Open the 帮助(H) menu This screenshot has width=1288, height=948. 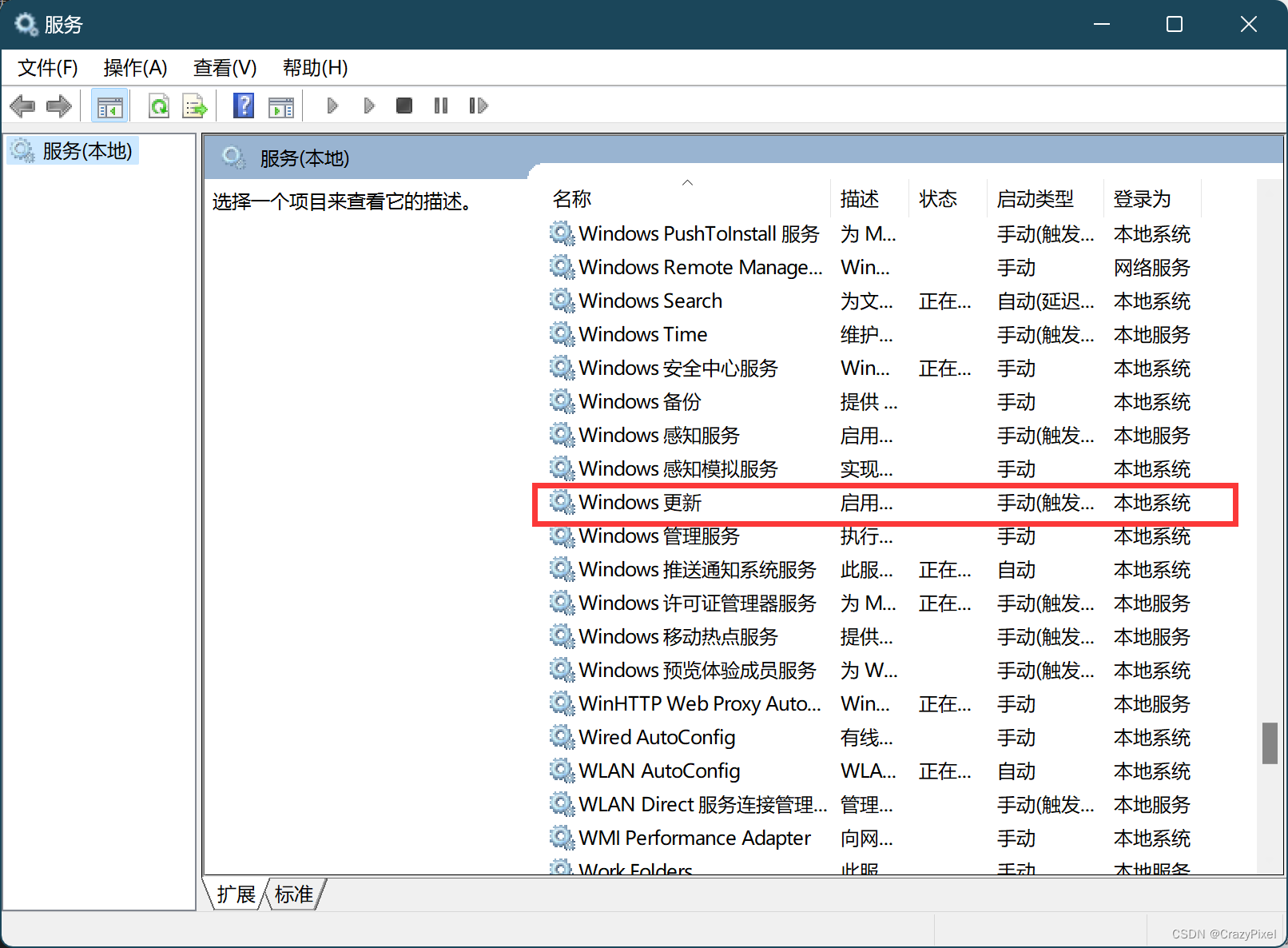coord(316,68)
